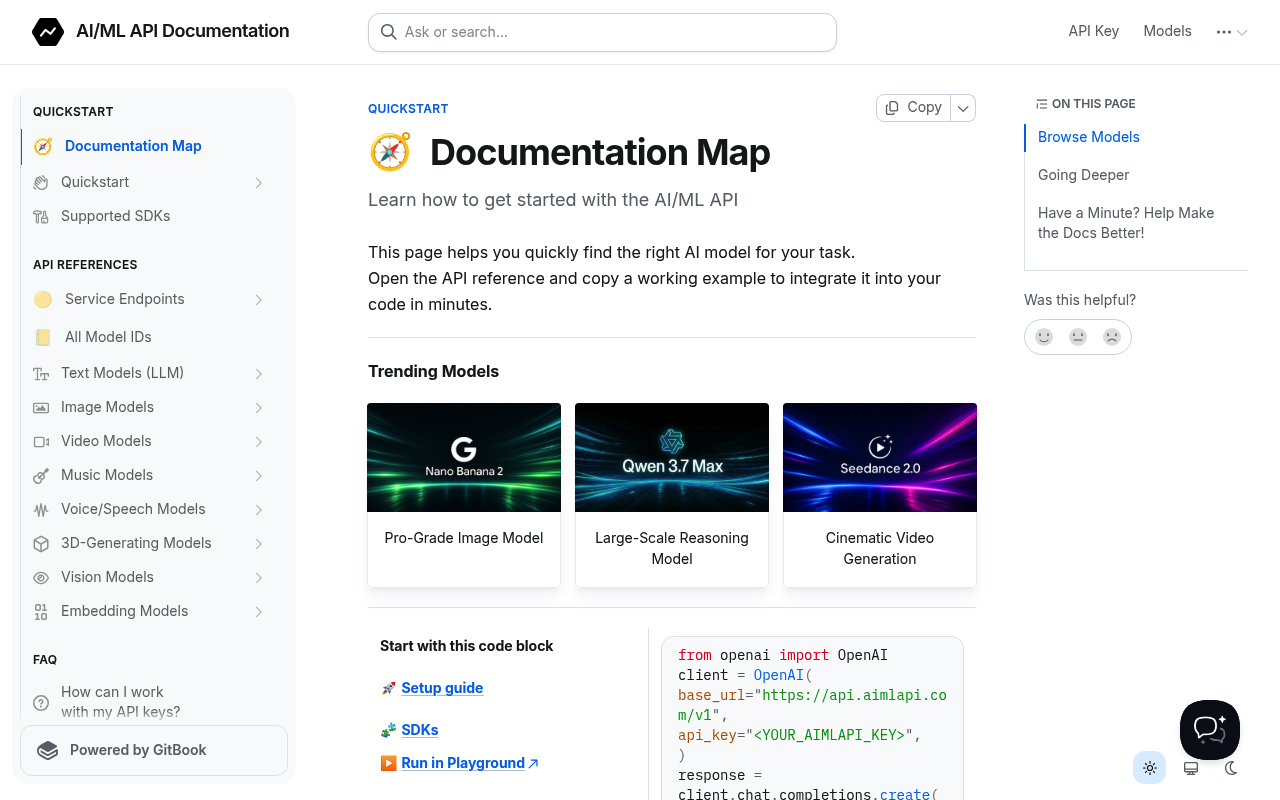The image size is (1280, 800).
Task: Click the Video Models camera icon
Action: click(x=41, y=441)
